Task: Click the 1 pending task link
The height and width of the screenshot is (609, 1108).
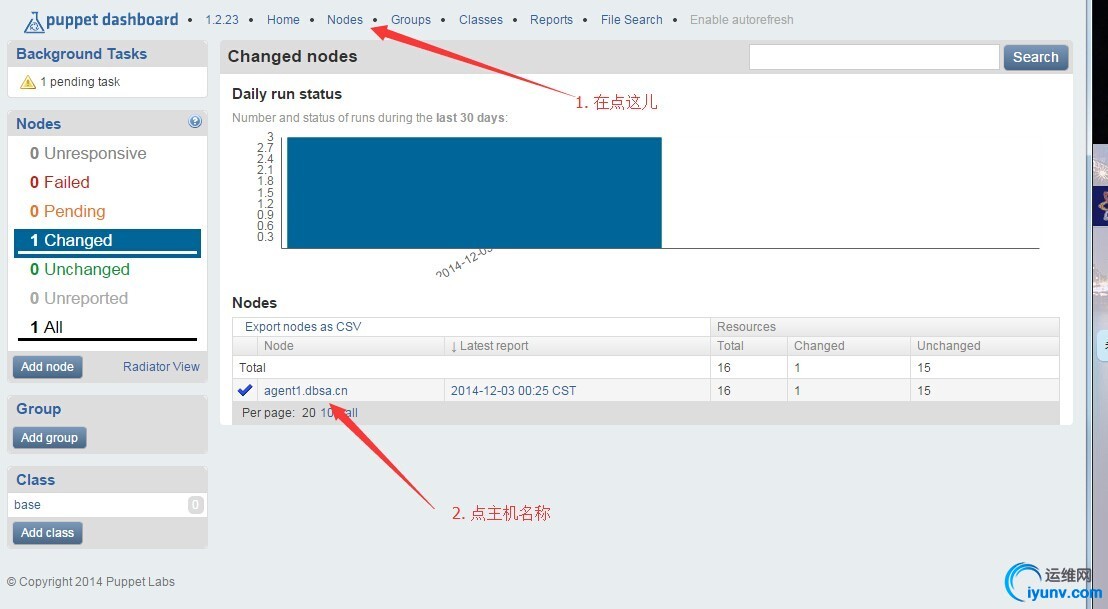Action: (80, 82)
